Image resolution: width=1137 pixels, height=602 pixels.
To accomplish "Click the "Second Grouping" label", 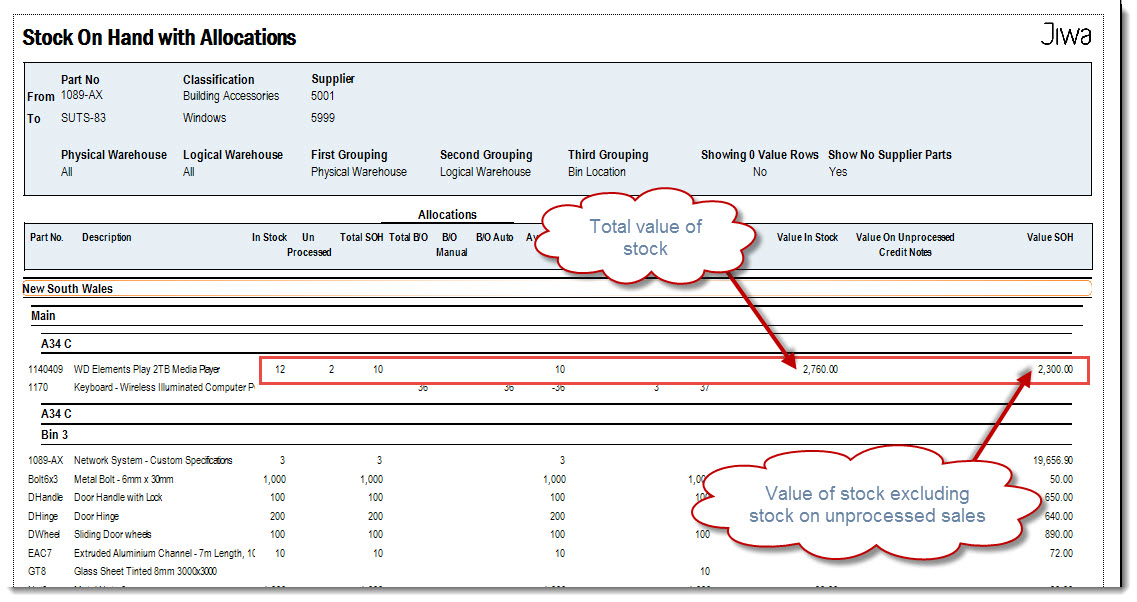I will click(486, 154).
